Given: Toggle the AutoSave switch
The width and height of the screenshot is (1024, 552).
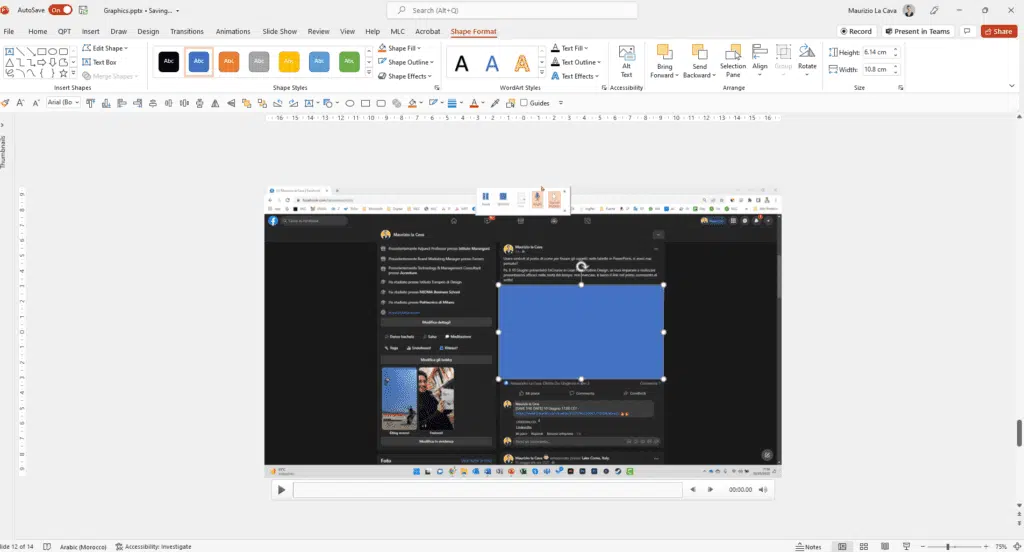Looking at the screenshot, I should 60,9.
